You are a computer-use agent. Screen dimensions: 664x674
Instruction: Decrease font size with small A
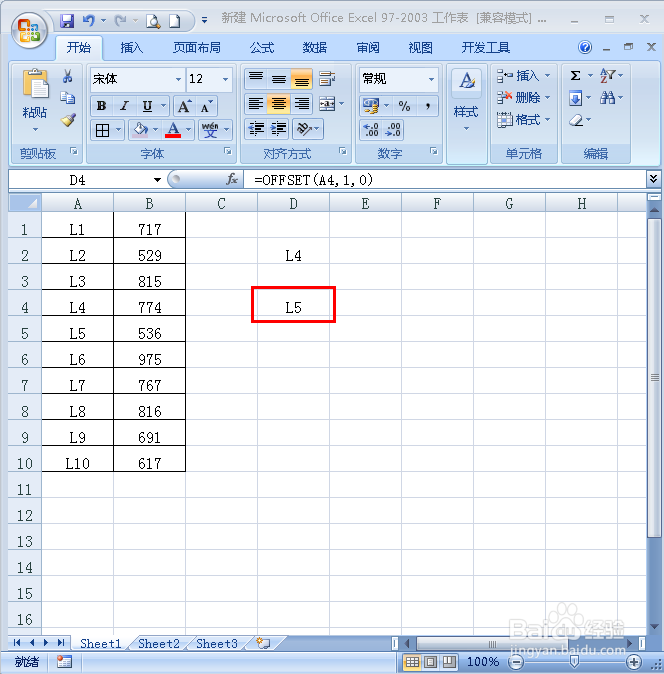(x=206, y=106)
